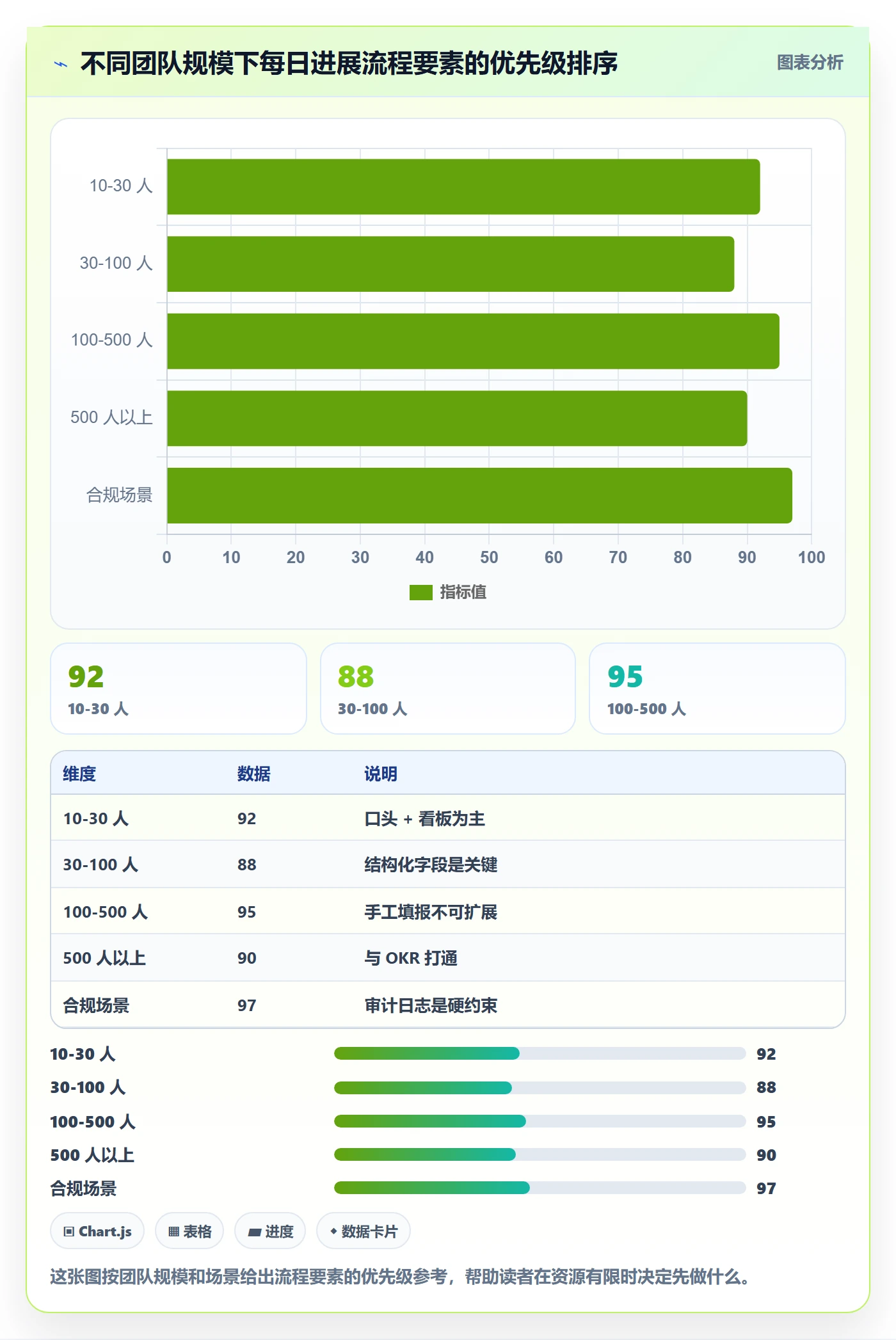This screenshot has height=1340, width=896.
Task: Click the 说明 column header
Action: 381,774
